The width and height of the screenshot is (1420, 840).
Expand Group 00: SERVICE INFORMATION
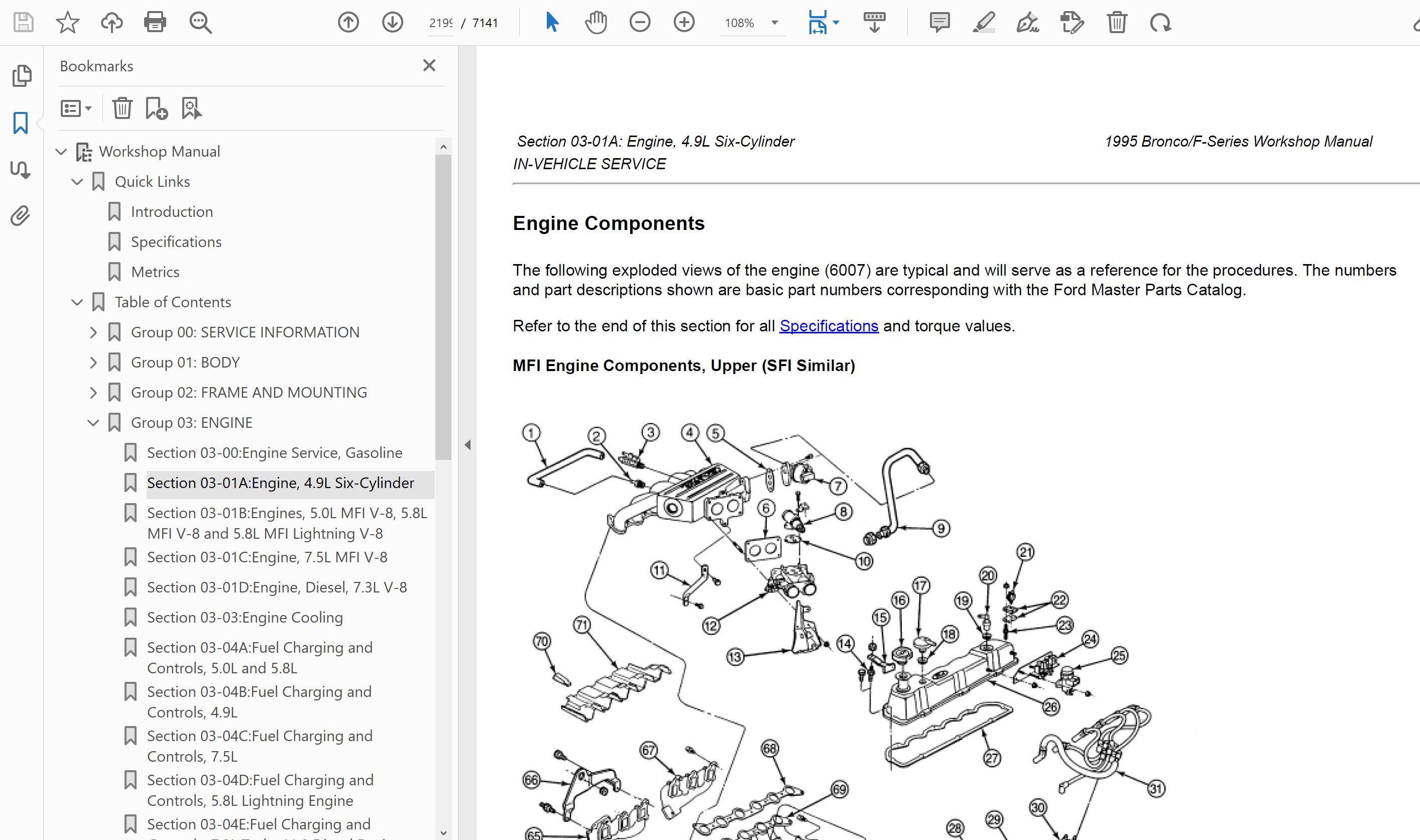click(93, 332)
